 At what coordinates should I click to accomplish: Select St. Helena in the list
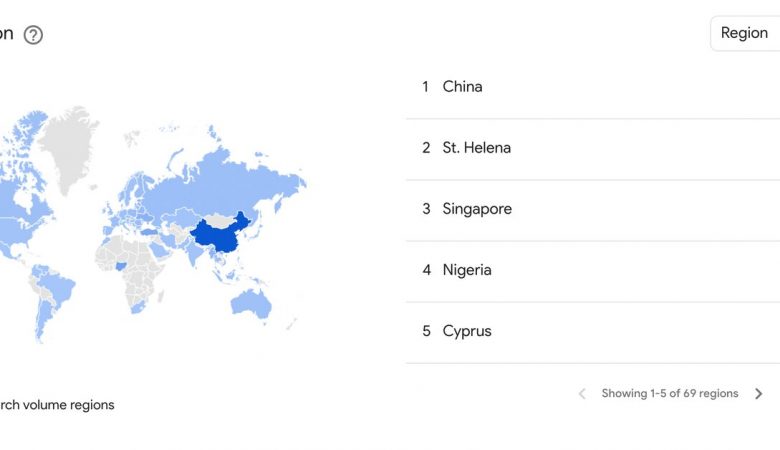pos(592,148)
